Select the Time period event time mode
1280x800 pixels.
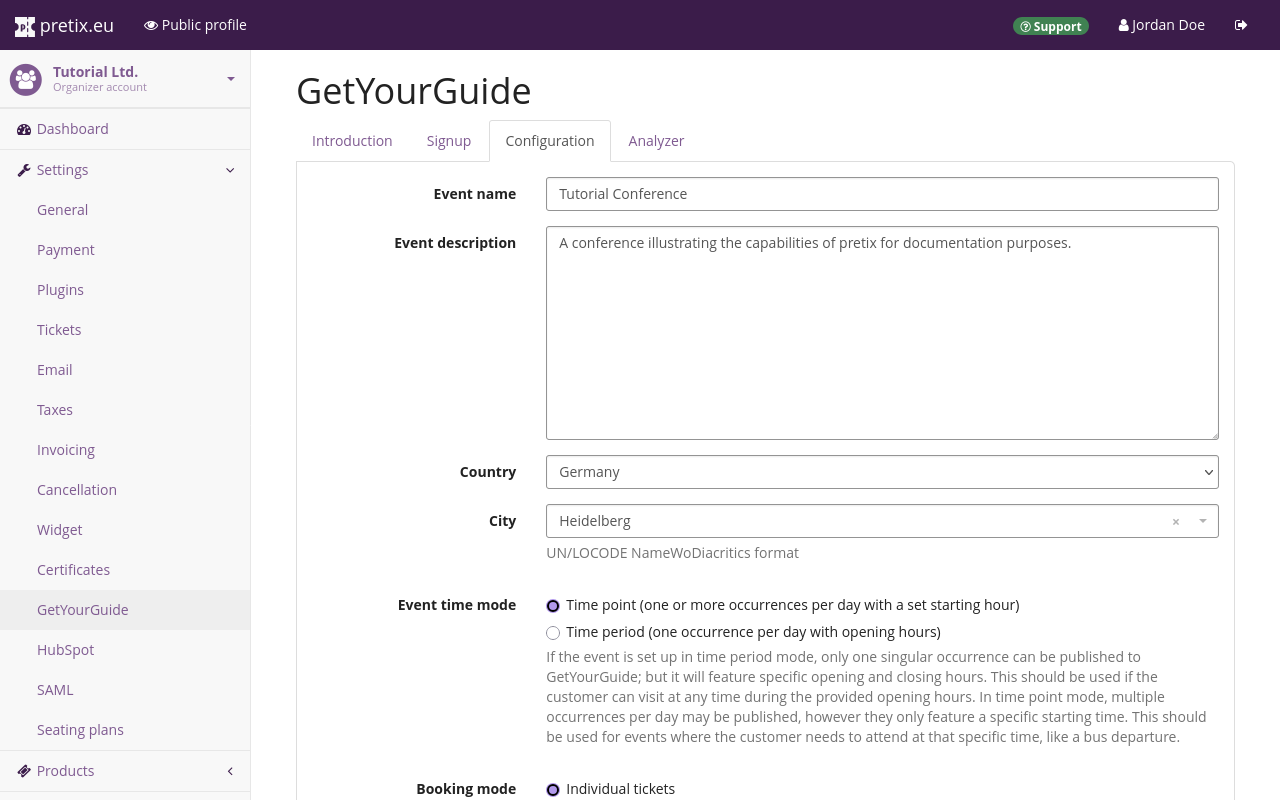coord(553,632)
